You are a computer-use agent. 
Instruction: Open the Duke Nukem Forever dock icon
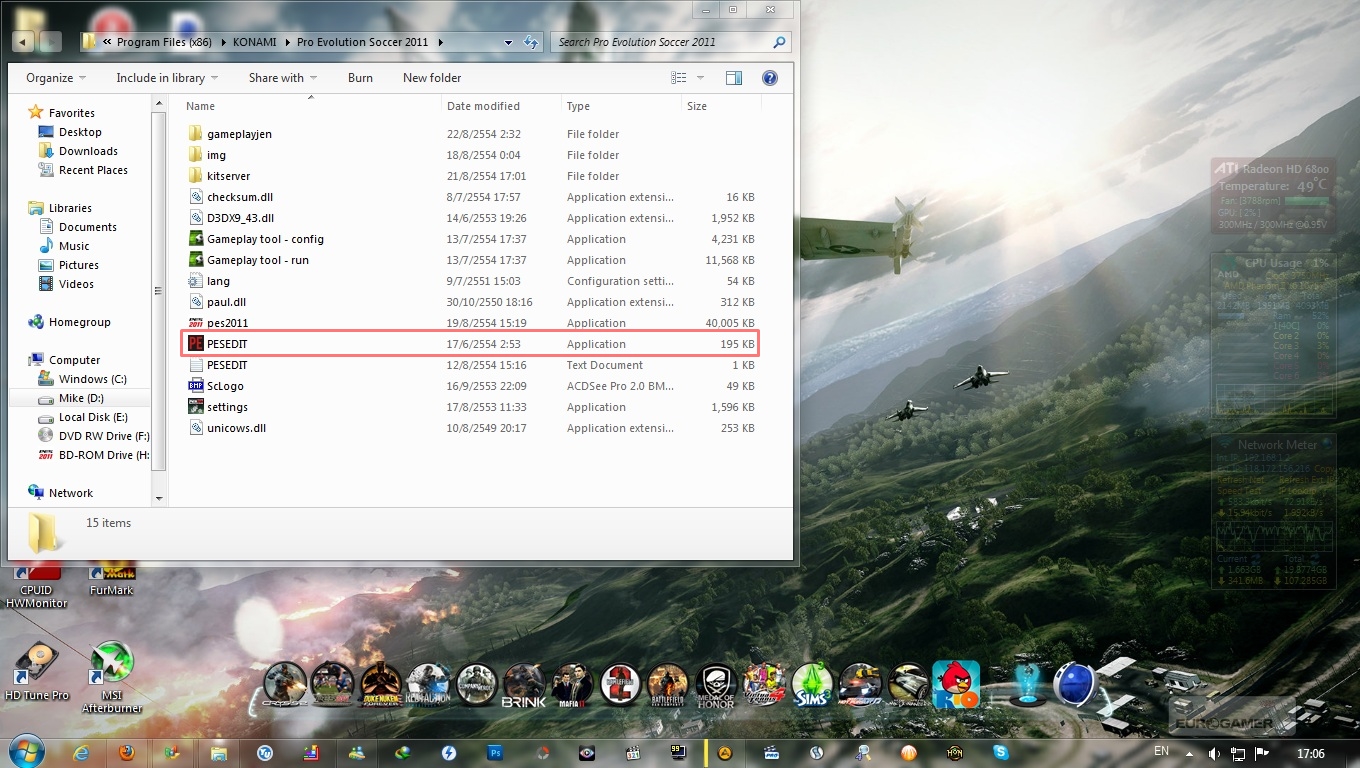point(381,685)
